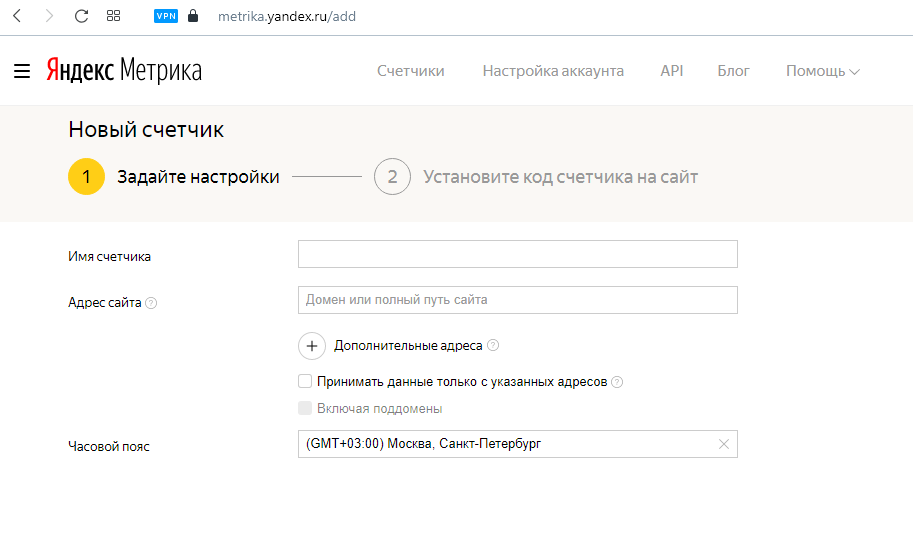The height and width of the screenshot is (546, 913).
Task: Click Задайте настройки step label
Action: click(198, 177)
